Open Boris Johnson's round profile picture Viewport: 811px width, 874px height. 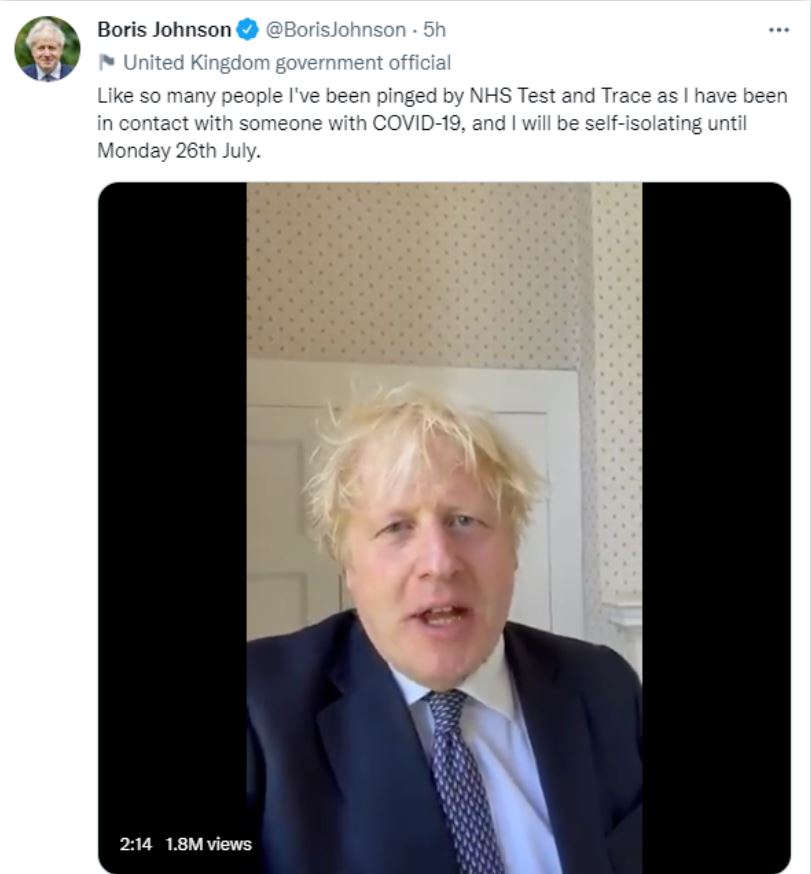pyautogui.click(x=47, y=49)
